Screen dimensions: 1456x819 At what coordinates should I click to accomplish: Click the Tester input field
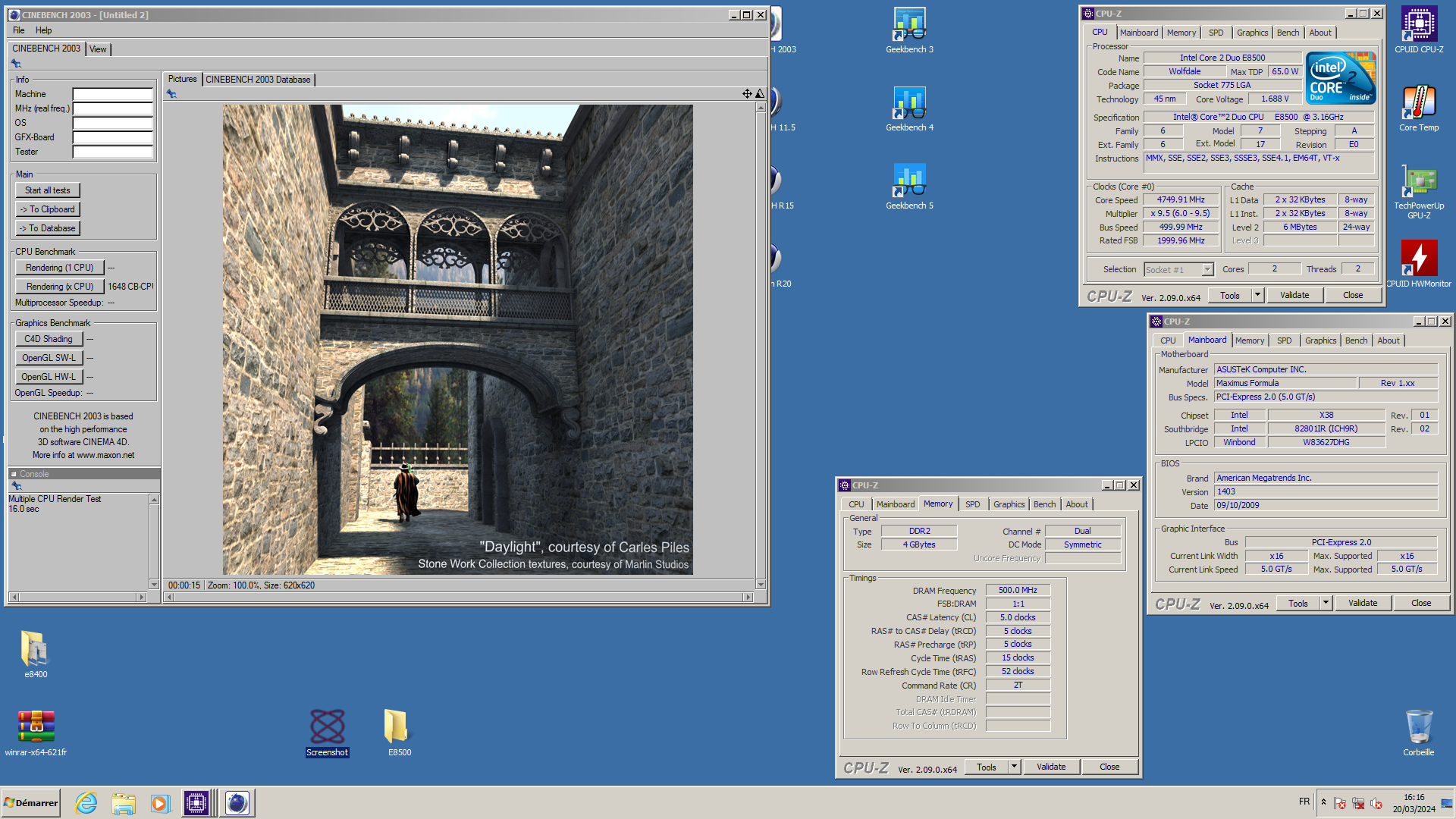pyautogui.click(x=112, y=152)
